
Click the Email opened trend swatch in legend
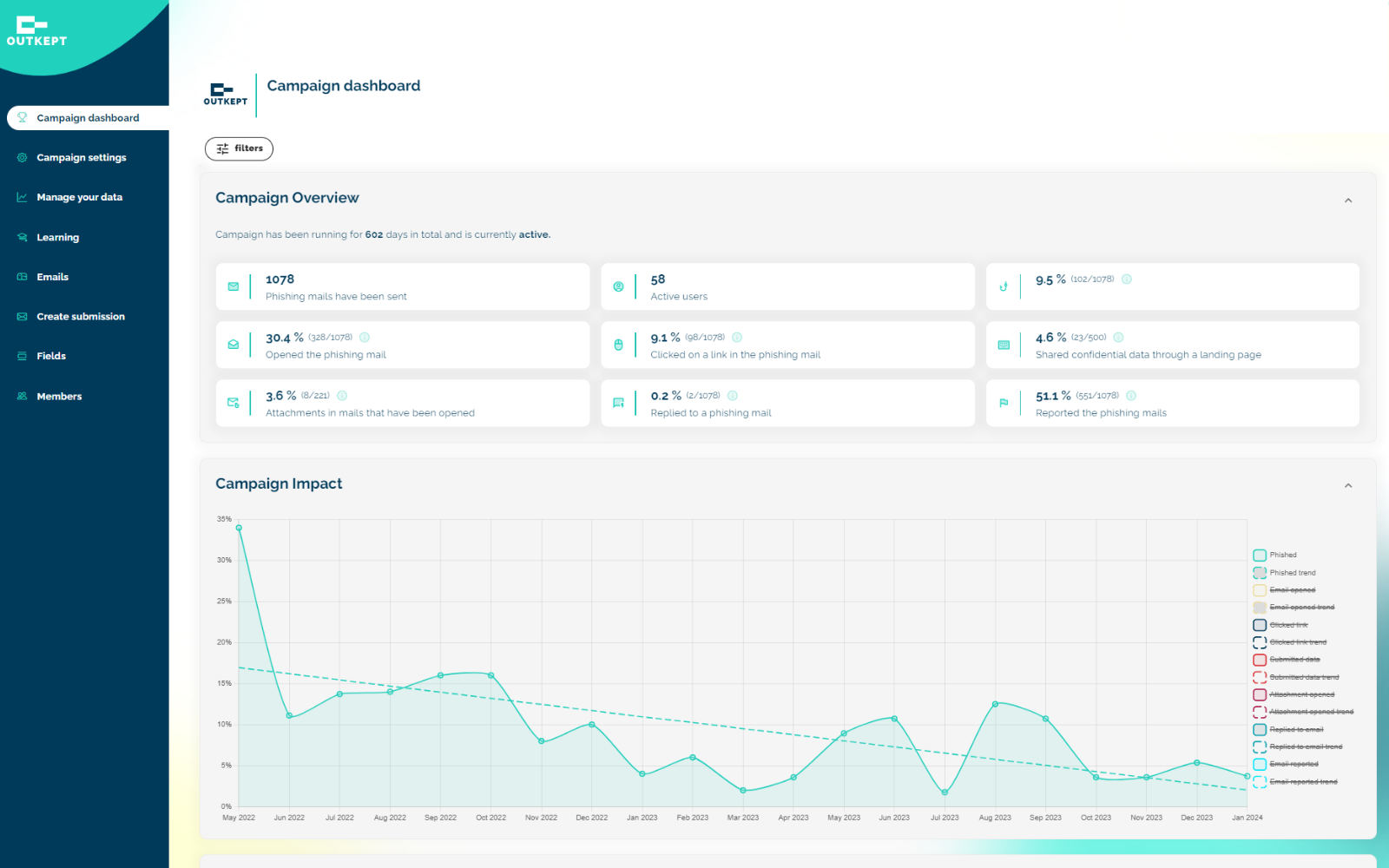(x=1260, y=608)
